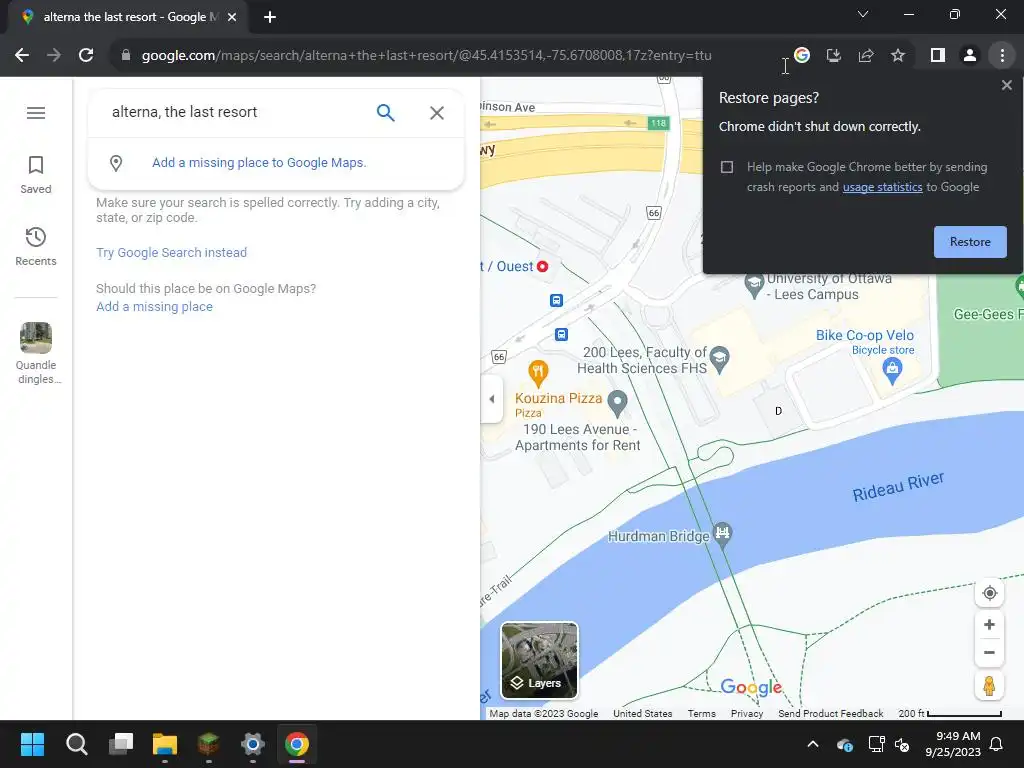The width and height of the screenshot is (1024, 768).
Task: Zoom in on the map
Action: (x=989, y=624)
